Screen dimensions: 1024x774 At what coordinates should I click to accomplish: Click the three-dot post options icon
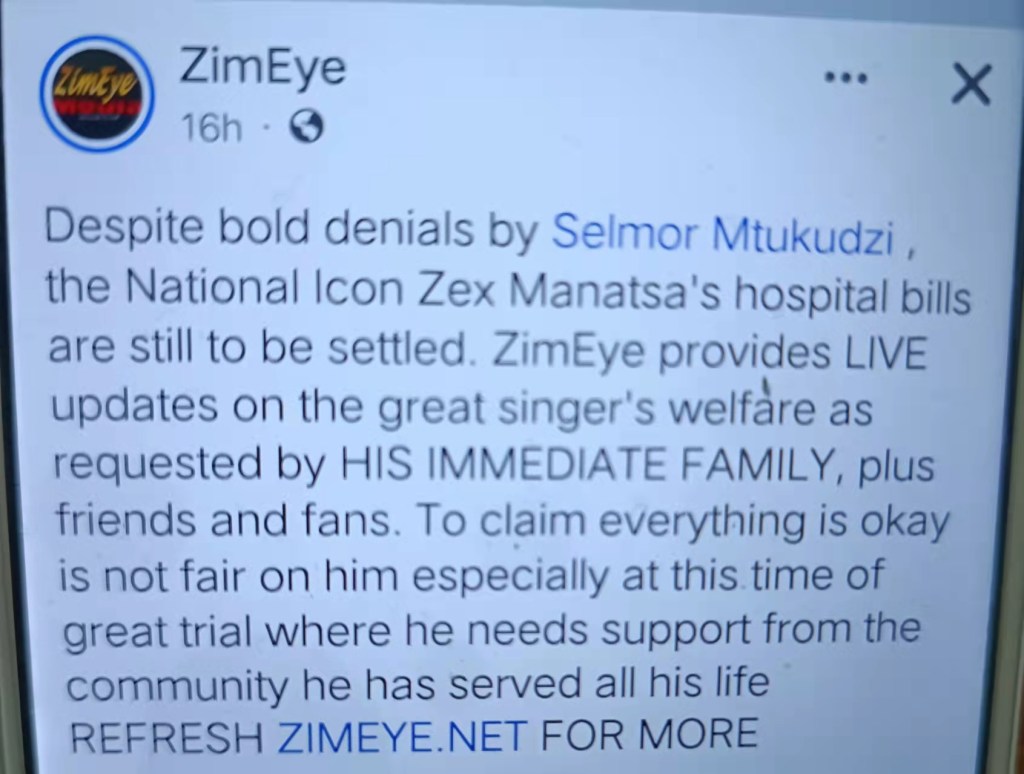pyautogui.click(x=846, y=78)
